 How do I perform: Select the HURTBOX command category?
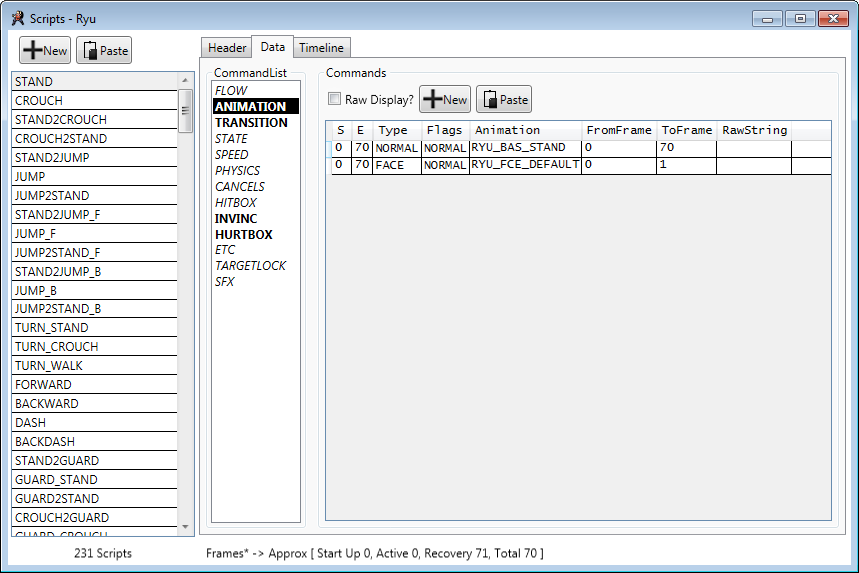(x=244, y=235)
